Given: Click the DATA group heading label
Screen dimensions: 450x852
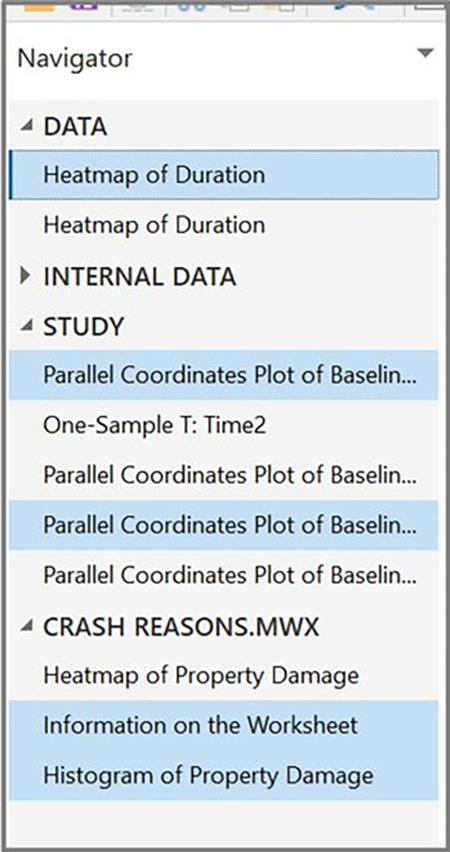Looking at the screenshot, I should 75,127.
